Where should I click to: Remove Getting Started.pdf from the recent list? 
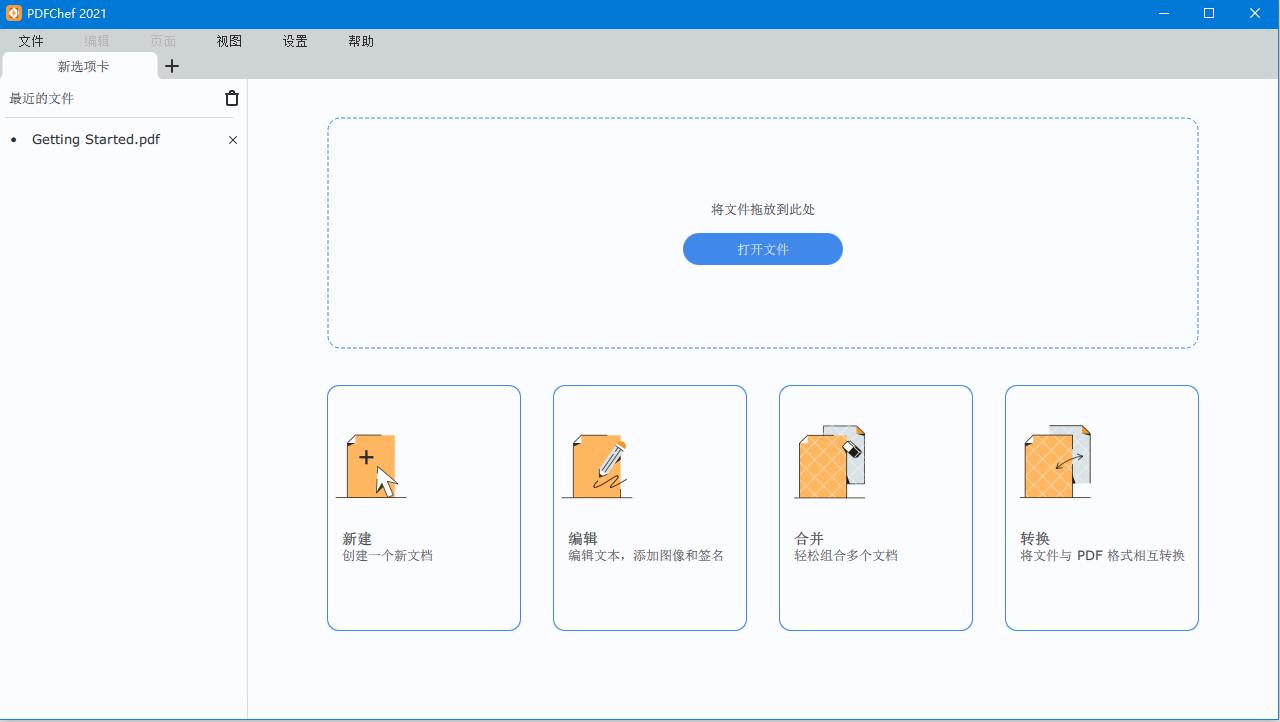[x=233, y=140]
